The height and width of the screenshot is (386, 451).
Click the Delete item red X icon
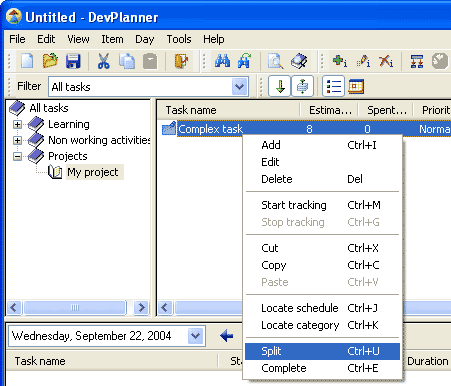tap(386, 61)
